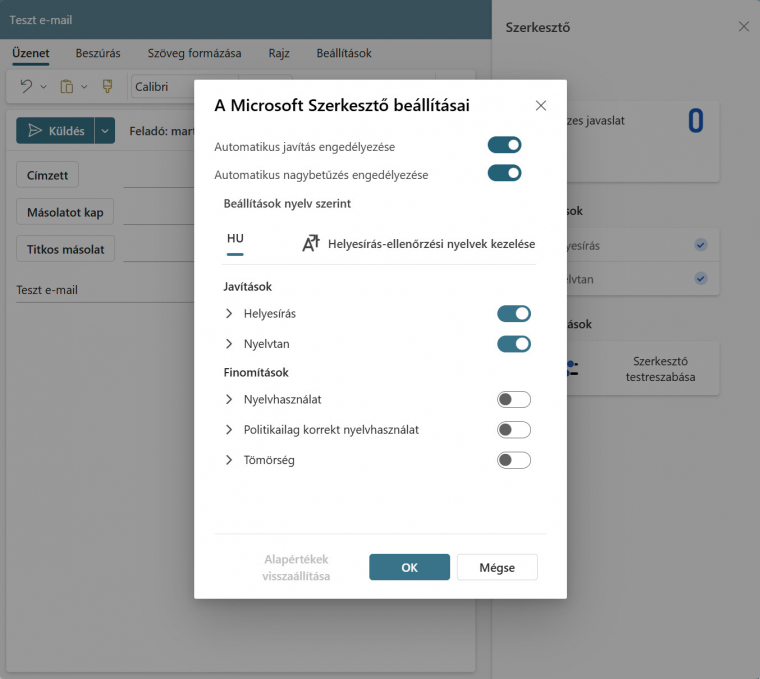Enable Politikailag korrekt nyelvhasználat toggle
760x679 pixels.
[514, 429]
